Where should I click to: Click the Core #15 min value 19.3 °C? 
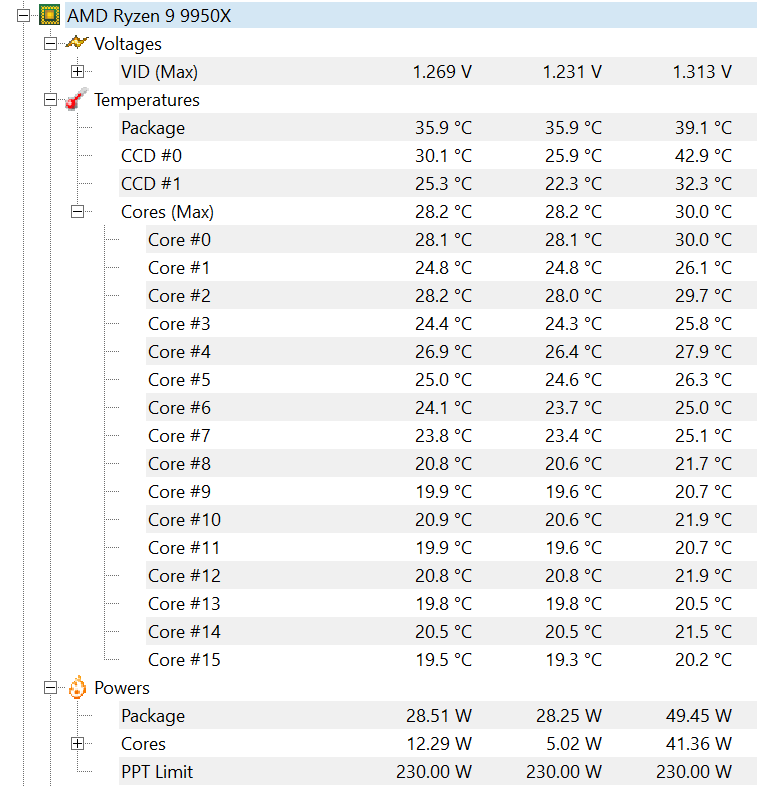pos(574,660)
